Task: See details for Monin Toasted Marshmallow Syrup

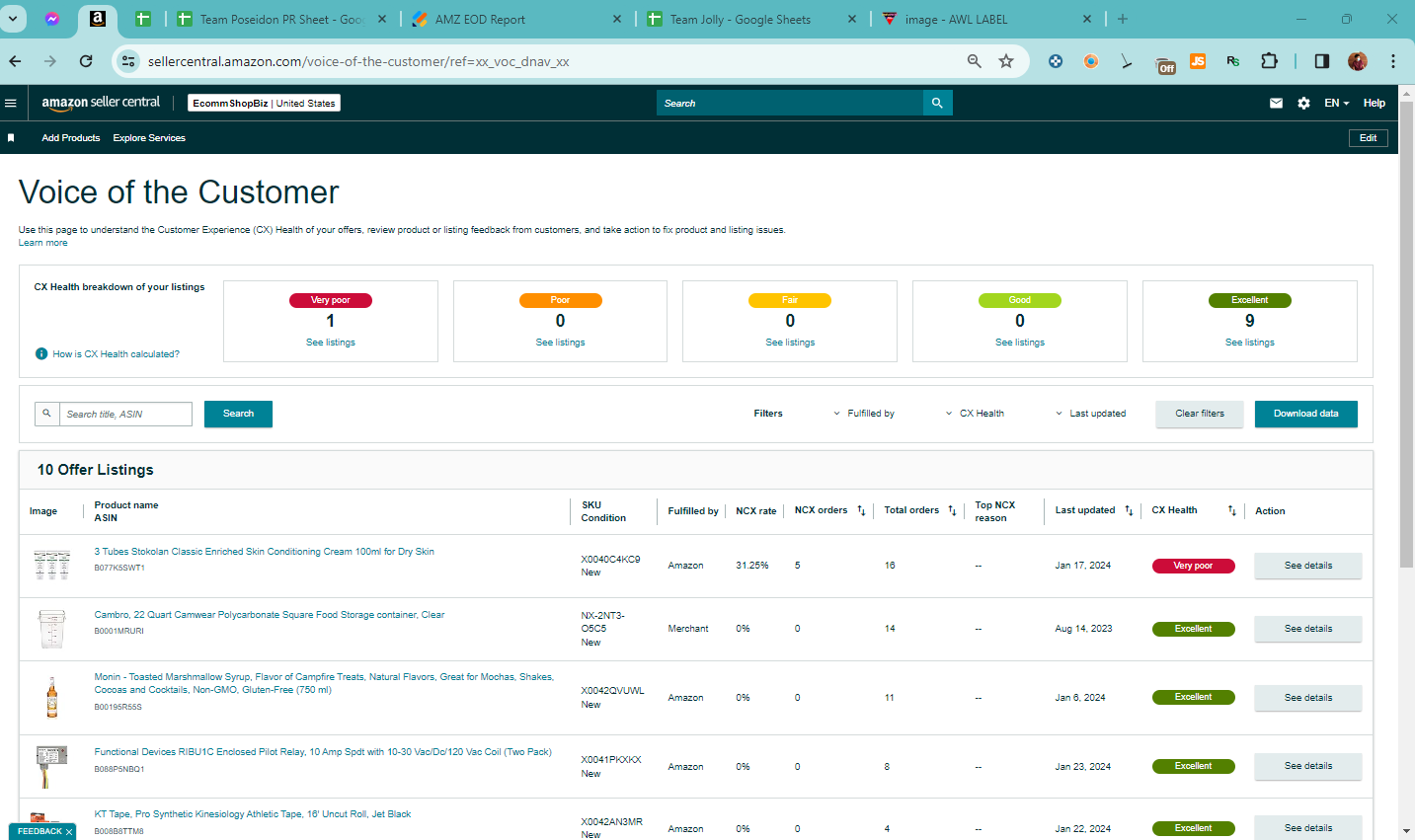Action: click(x=1308, y=698)
